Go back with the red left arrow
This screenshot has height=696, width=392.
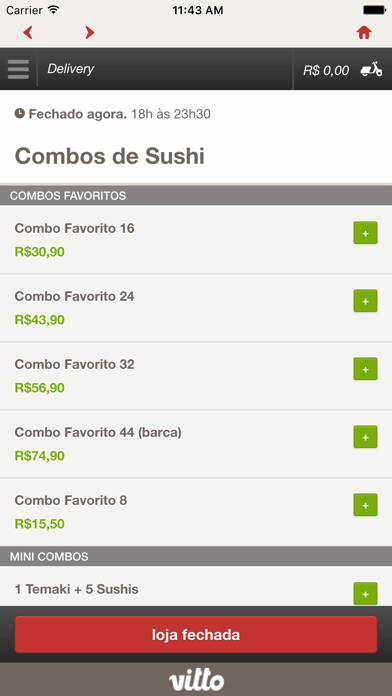click(28, 32)
